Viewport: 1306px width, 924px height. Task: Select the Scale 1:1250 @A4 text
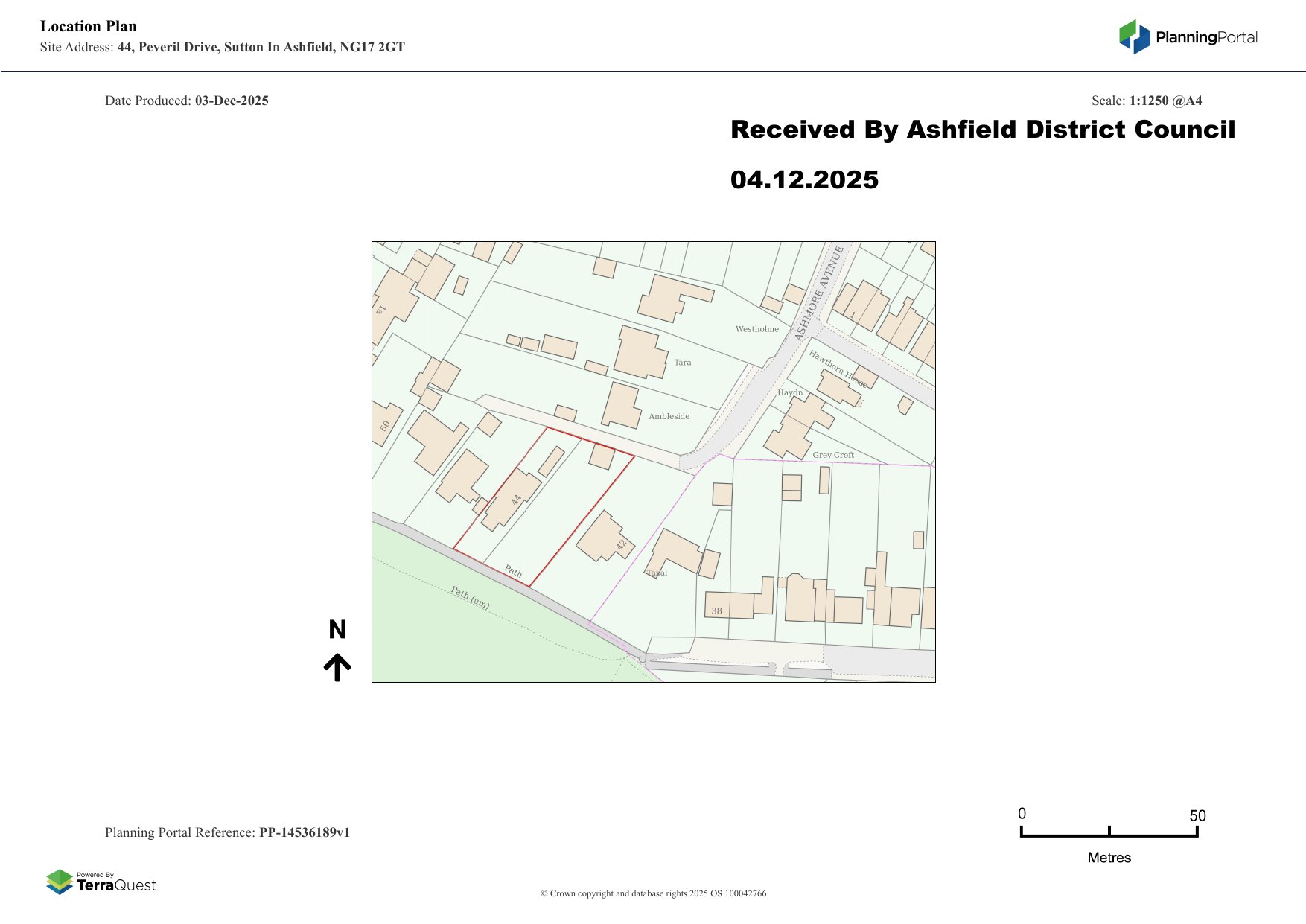(x=1146, y=101)
